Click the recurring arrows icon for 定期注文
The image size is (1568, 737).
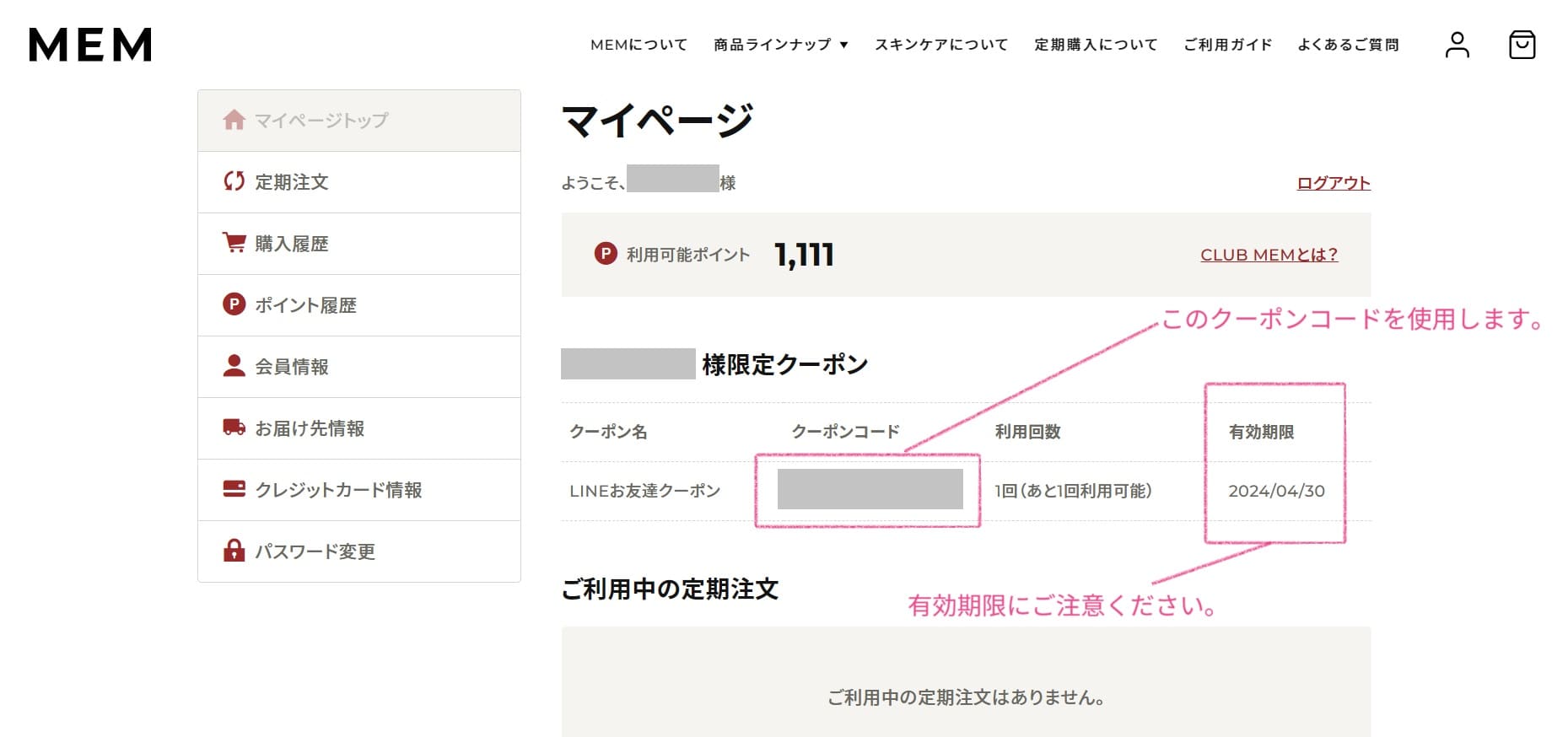click(x=234, y=181)
